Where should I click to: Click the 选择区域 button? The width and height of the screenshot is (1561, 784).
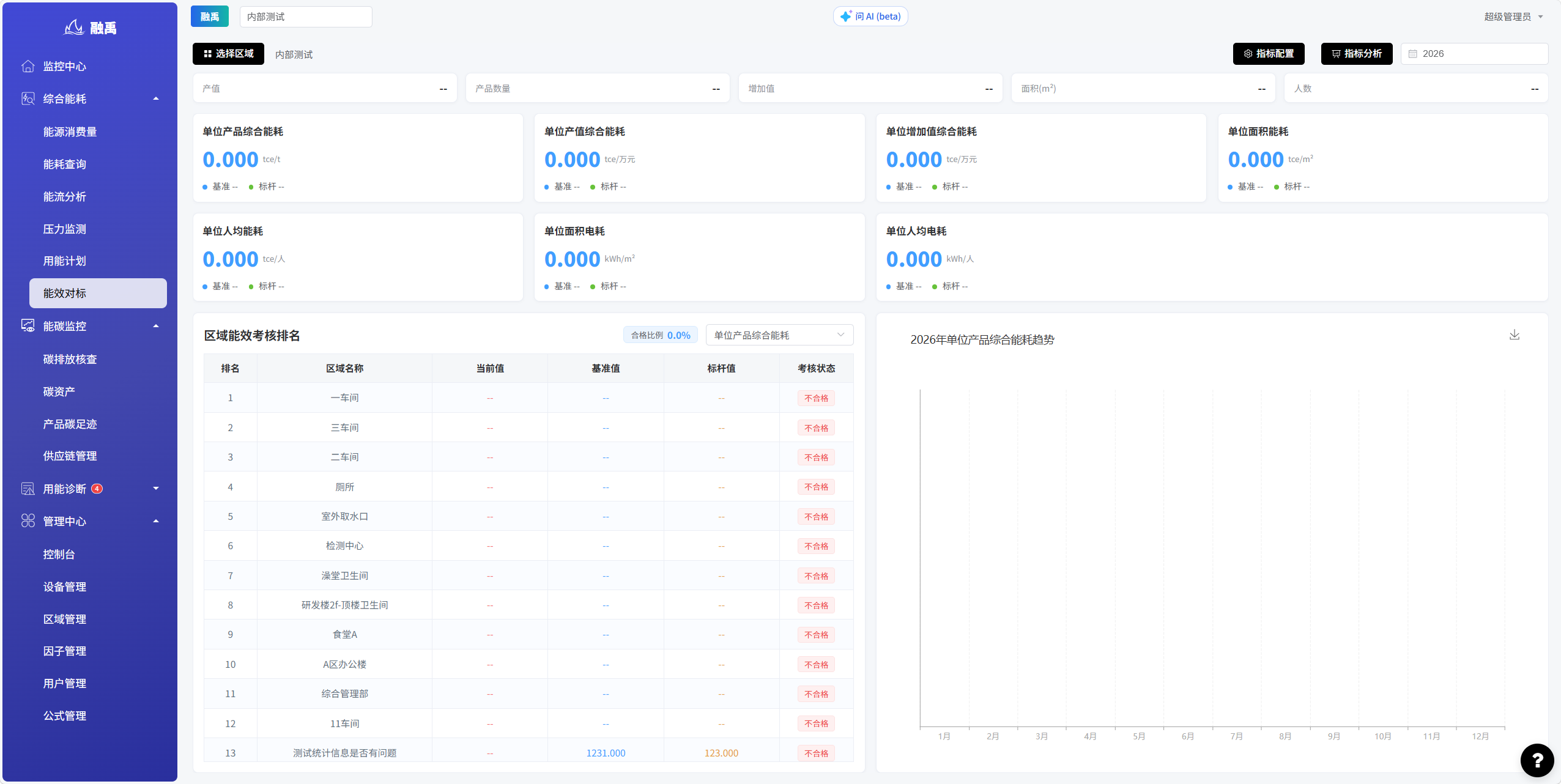[x=228, y=54]
